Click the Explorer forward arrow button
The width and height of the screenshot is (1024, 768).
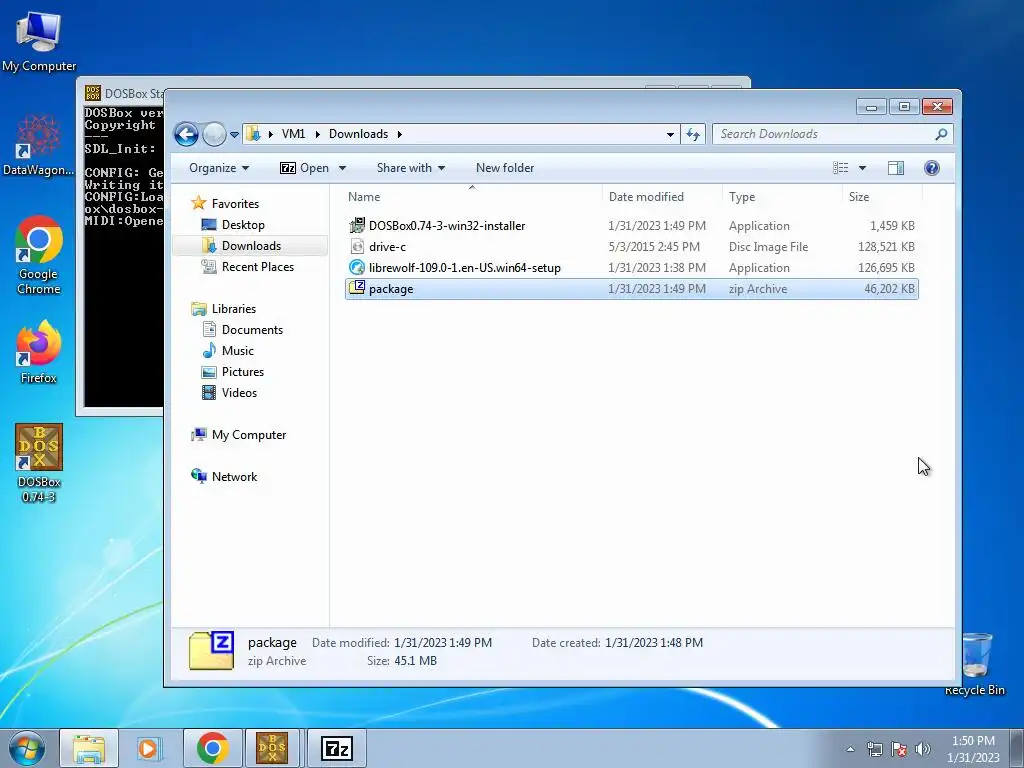pos(214,135)
